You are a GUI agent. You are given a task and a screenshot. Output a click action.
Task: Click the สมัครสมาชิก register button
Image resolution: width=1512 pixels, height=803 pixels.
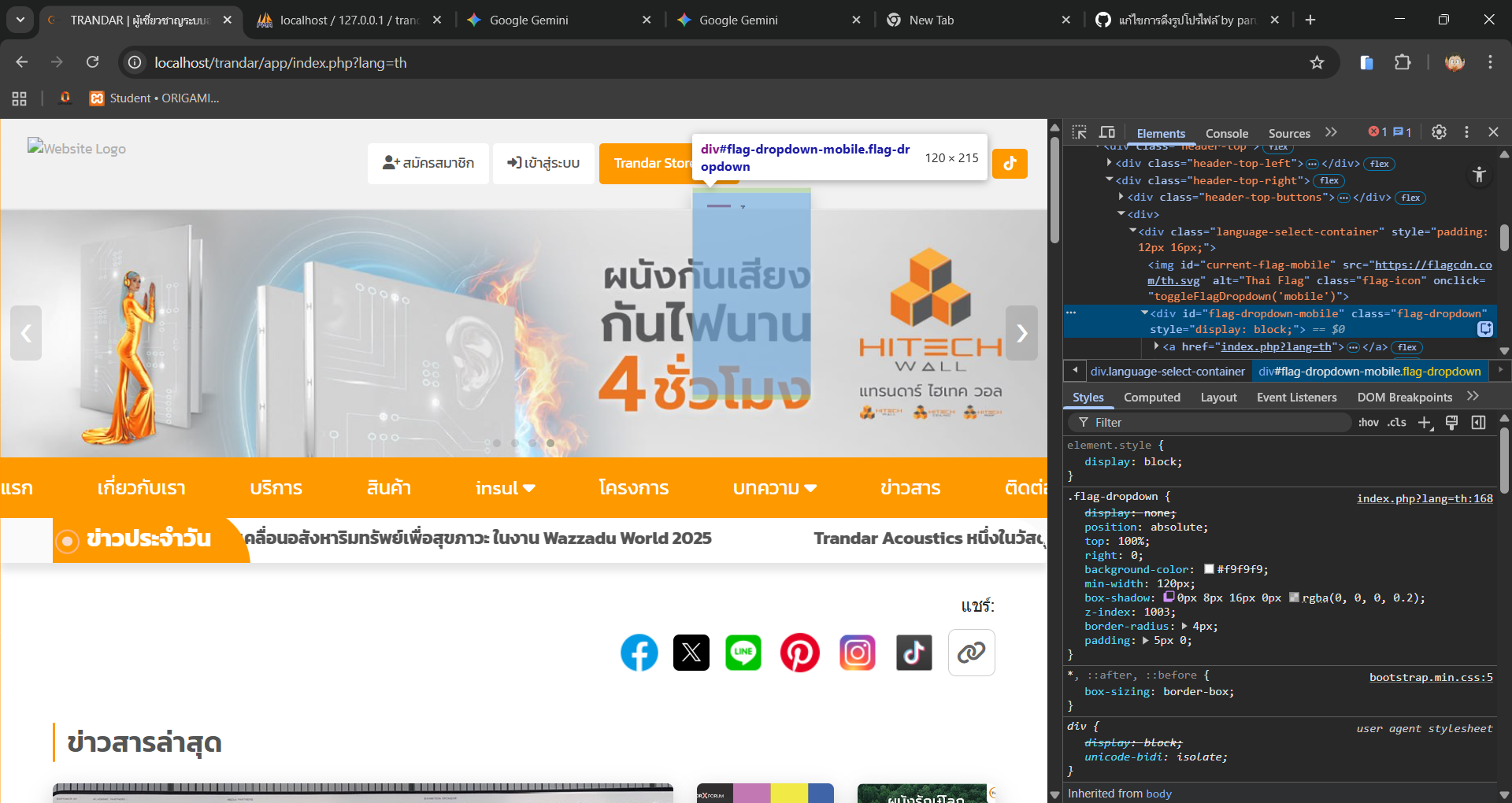[428, 163]
